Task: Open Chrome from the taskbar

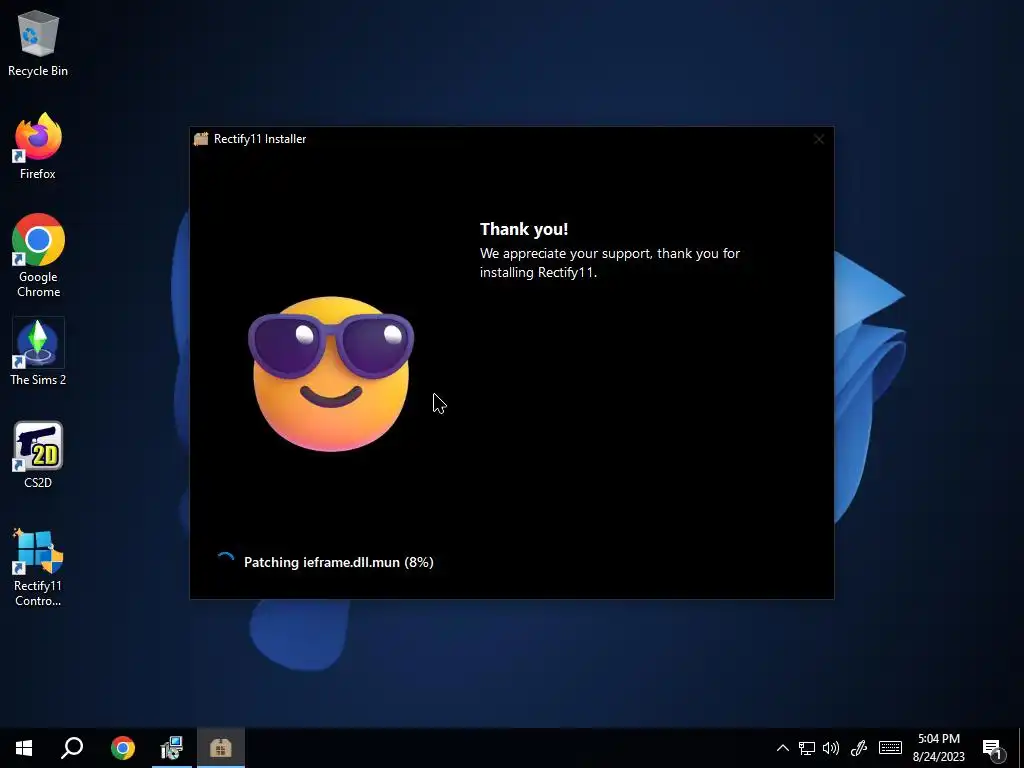Action: click(123, 748)
